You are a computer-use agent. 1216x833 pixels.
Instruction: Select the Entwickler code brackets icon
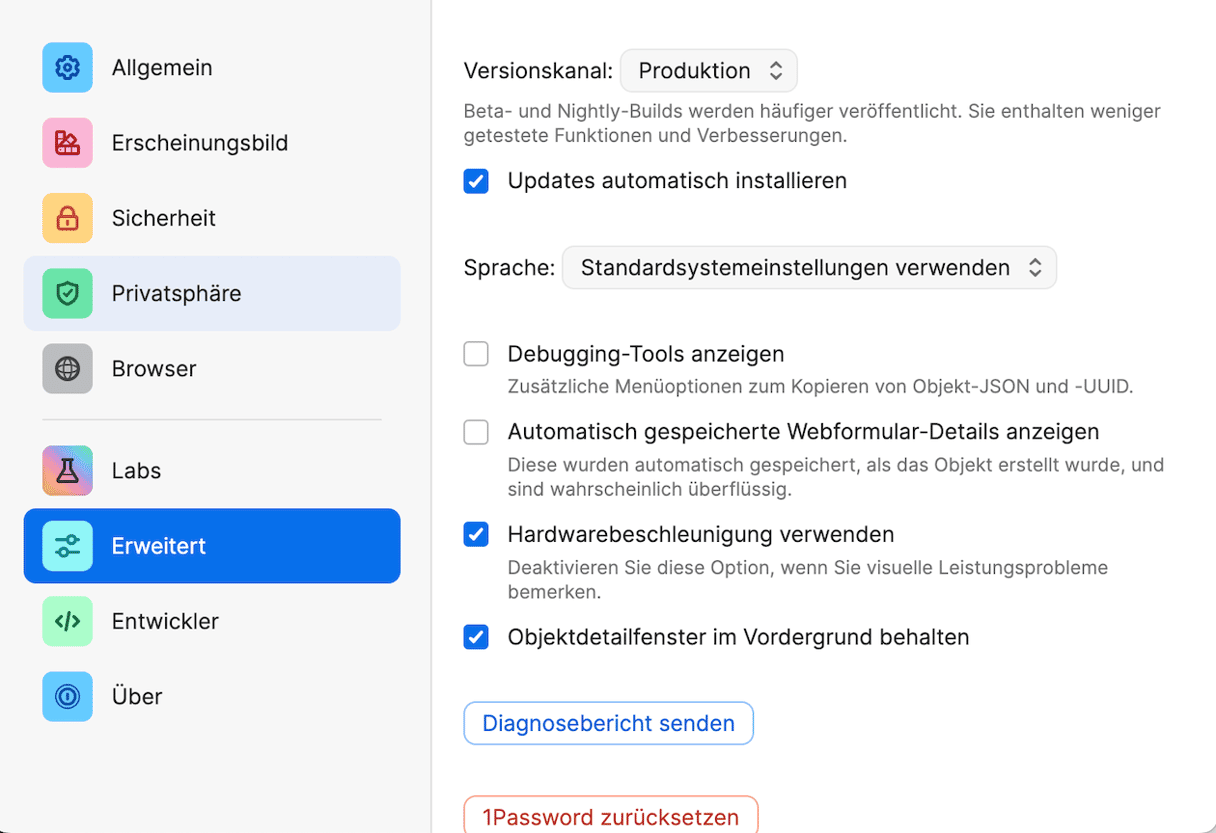tap(67, 621)
